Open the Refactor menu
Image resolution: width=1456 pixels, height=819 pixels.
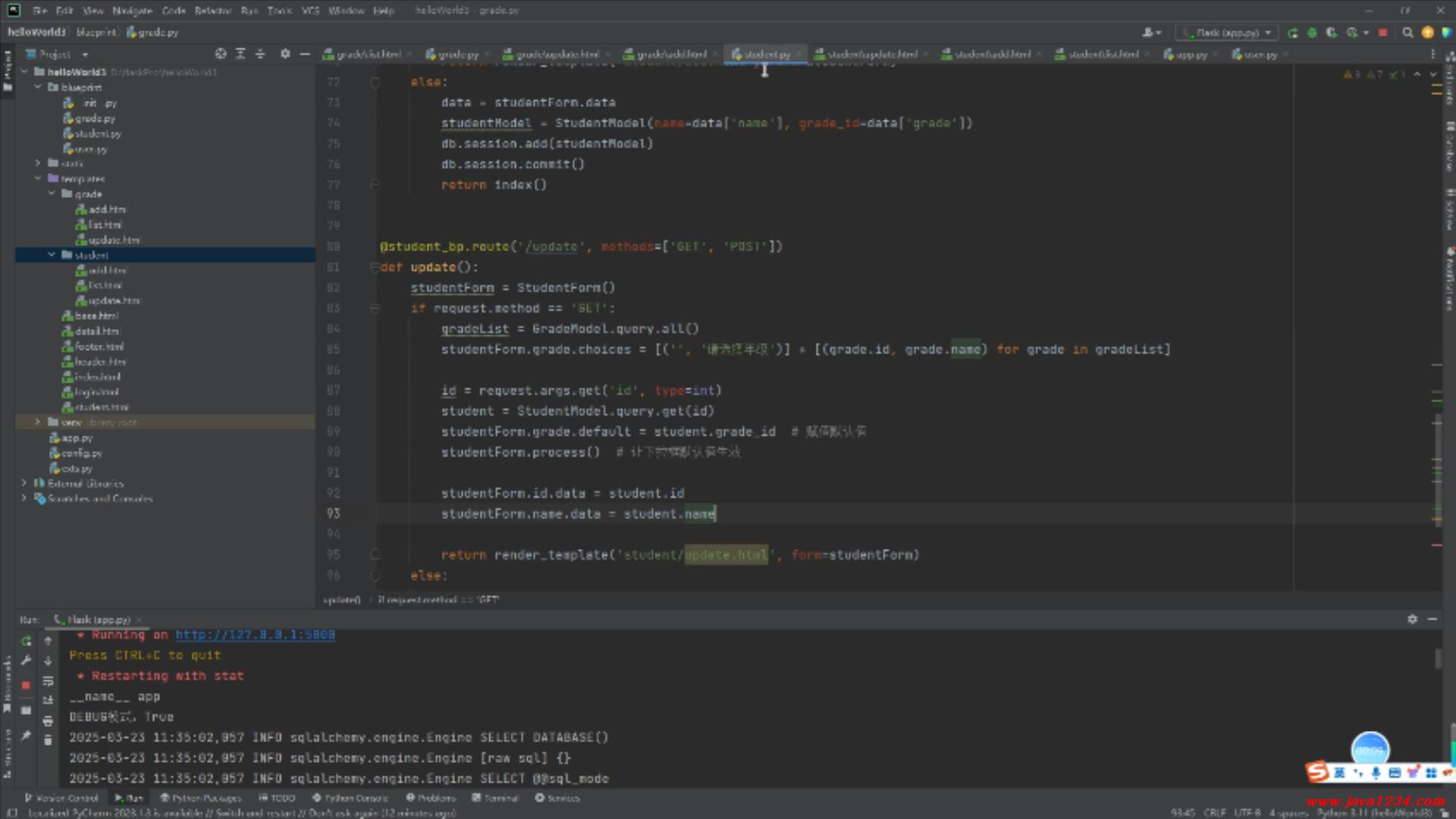(212, 11)
